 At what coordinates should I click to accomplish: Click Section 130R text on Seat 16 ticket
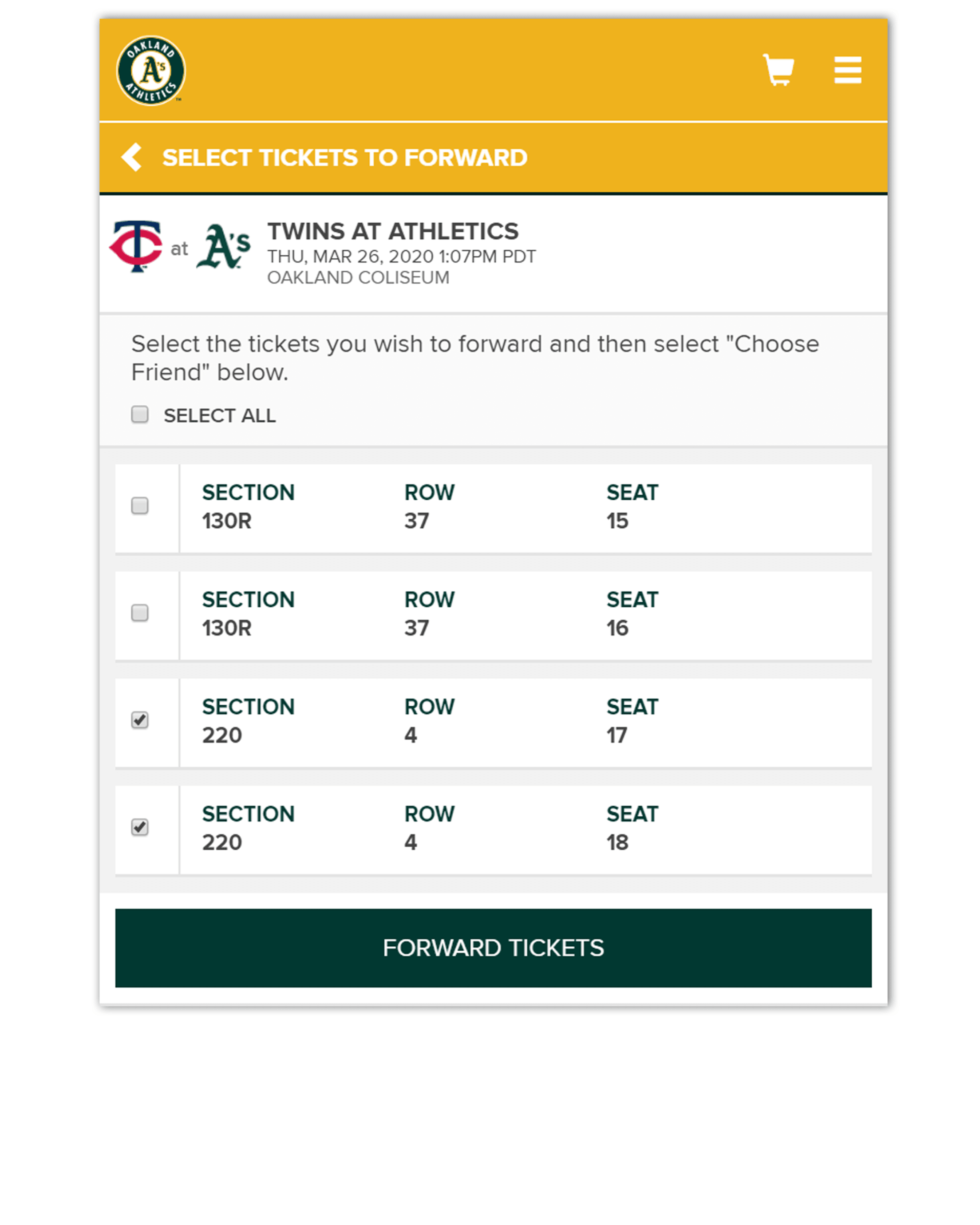pos(227,628)
